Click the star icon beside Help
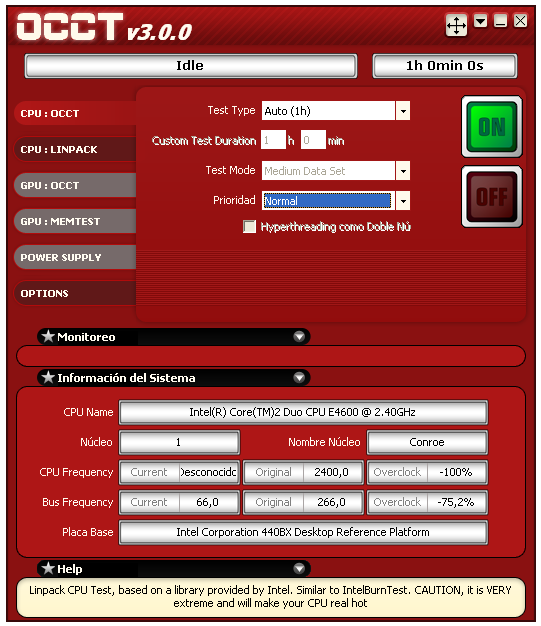The image size is (541, 626). [x=48, y=568]
